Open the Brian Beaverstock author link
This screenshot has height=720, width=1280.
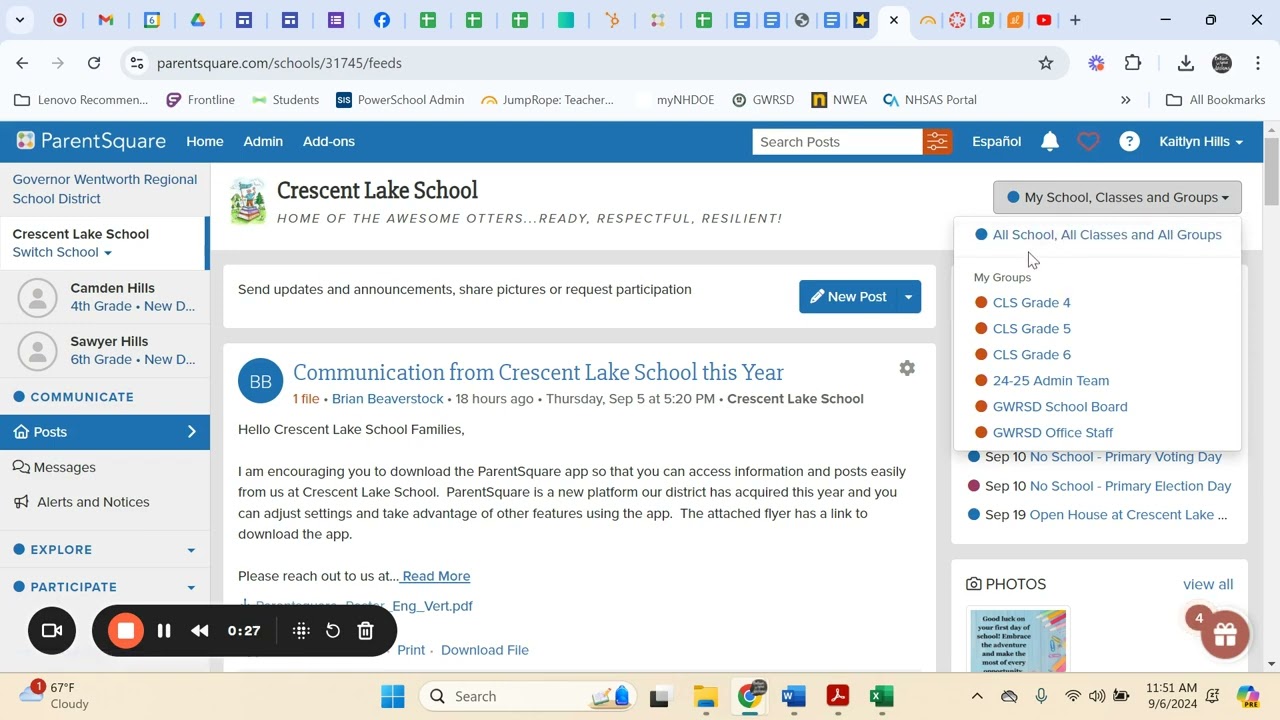click(x=388, y=399)
